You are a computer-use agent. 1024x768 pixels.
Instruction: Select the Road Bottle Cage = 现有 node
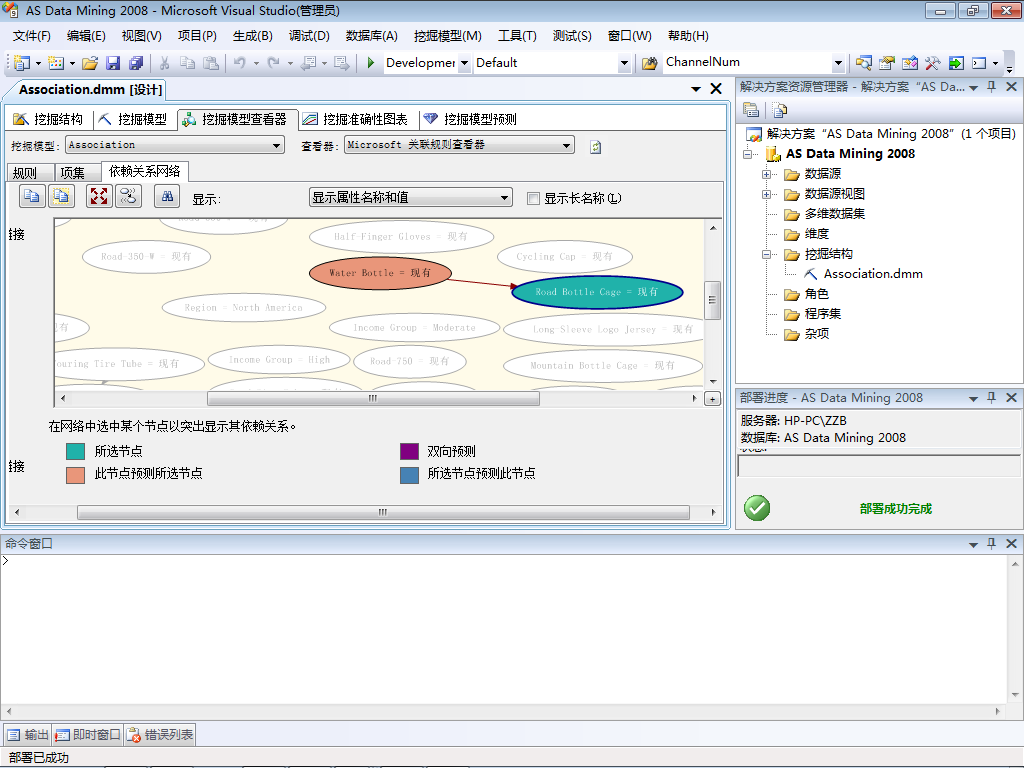[598, 292]
